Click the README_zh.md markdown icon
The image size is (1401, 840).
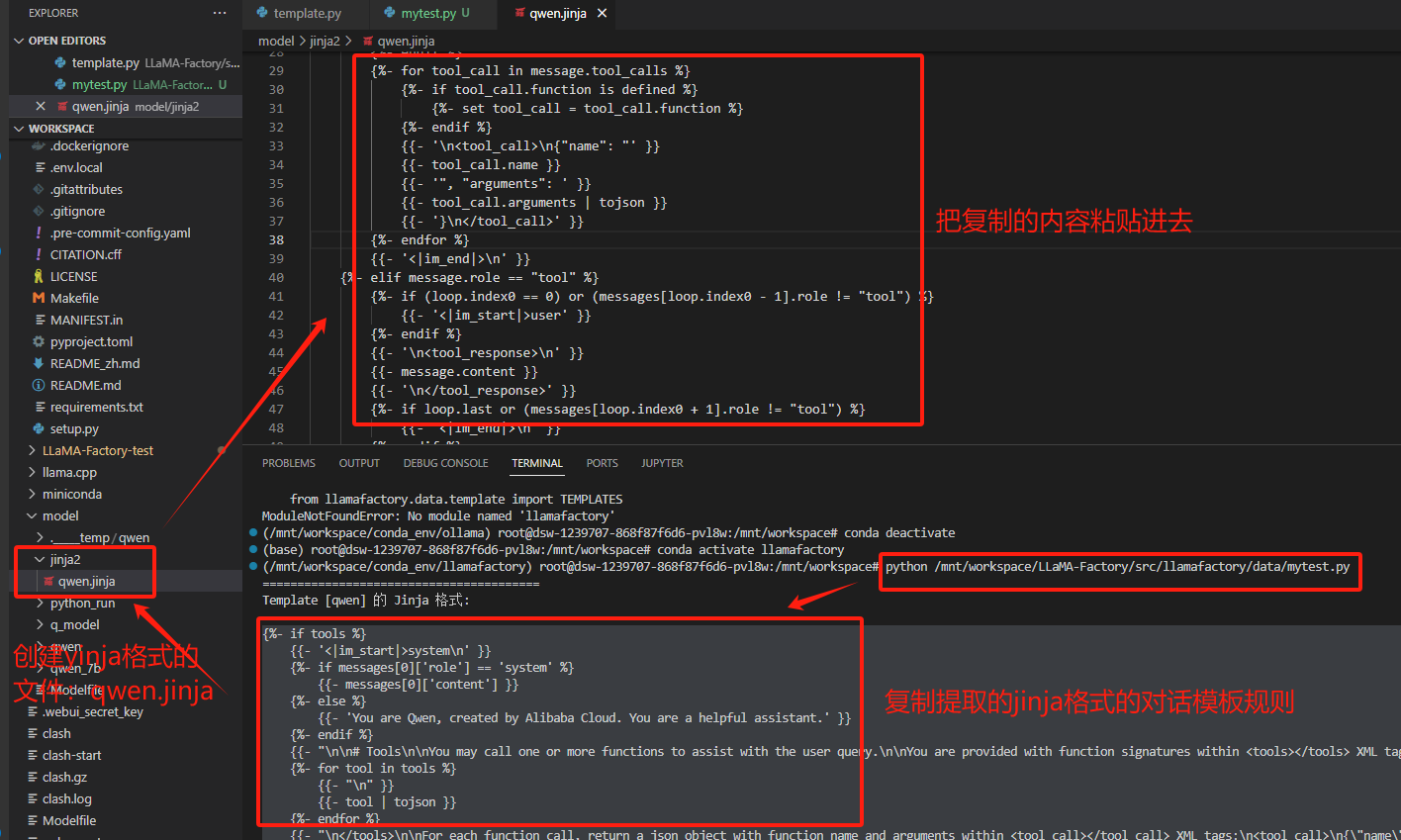39,363
